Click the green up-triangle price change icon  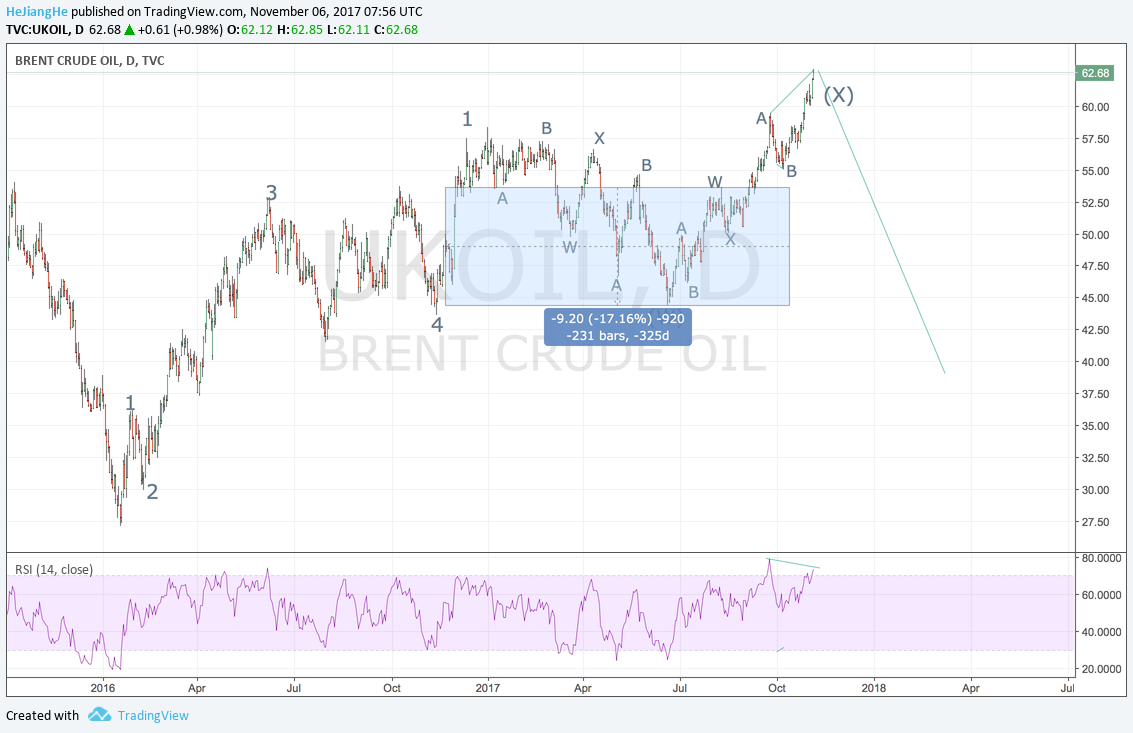129,30
